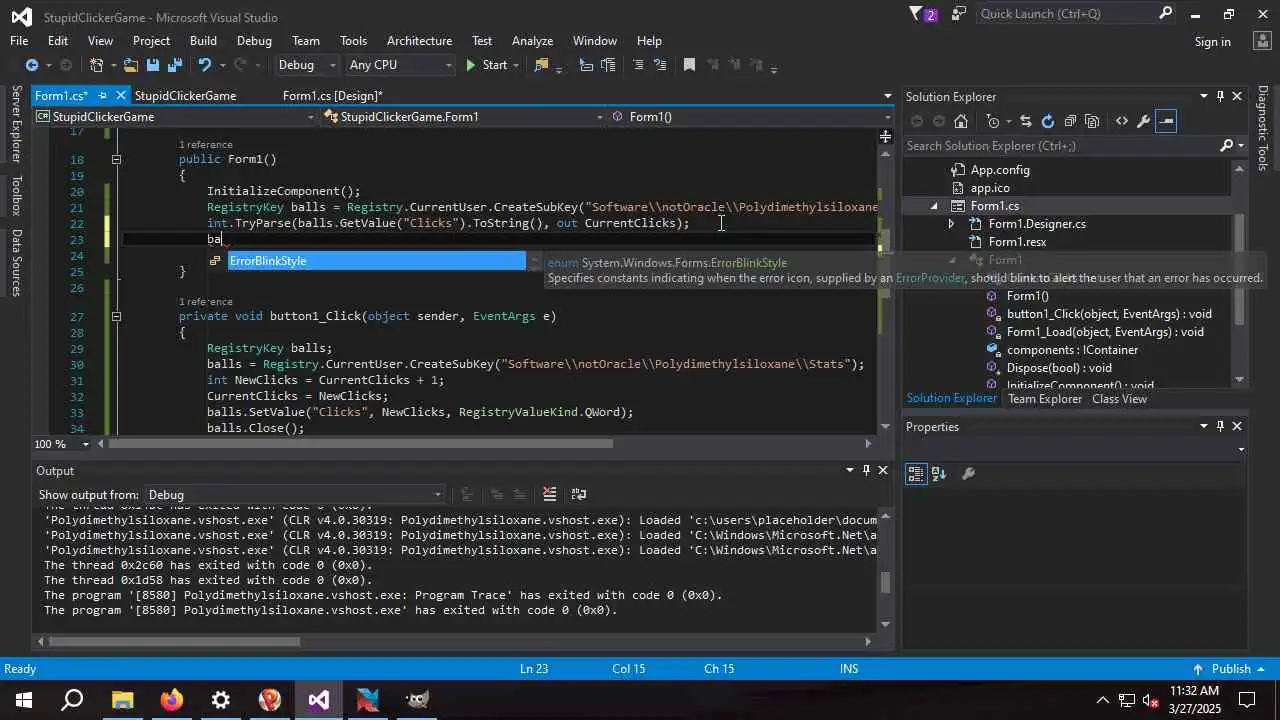The width and height of the screenshot is (1280, 720).
Task: Open the notifications flag icon in title bar
Action: pyautogui.click(x=923, y=14)
